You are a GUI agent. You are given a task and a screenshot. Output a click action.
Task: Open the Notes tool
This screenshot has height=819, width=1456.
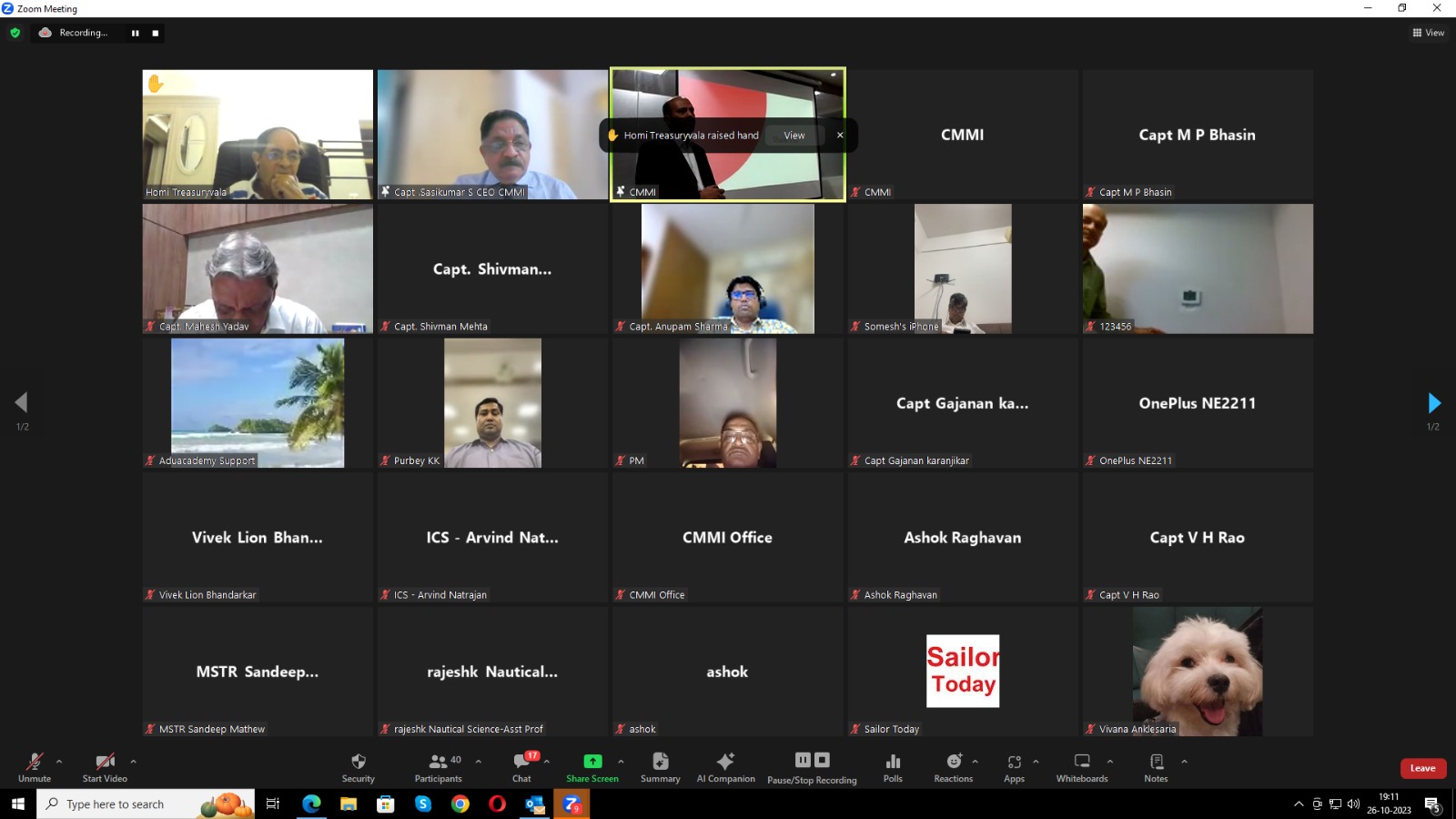pyautogui.click(x=1156, y=762)
